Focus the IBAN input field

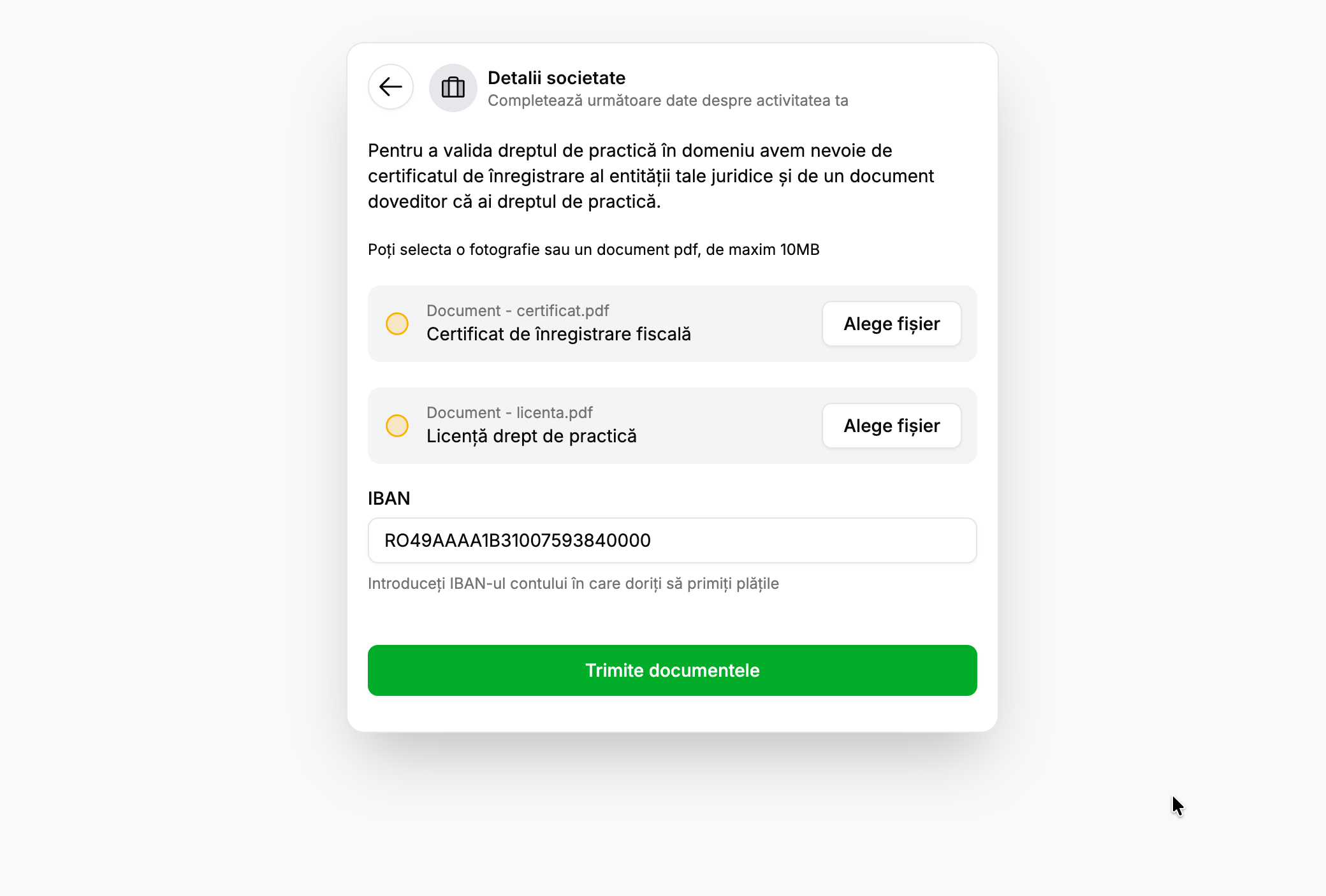(x=672, y=540)
